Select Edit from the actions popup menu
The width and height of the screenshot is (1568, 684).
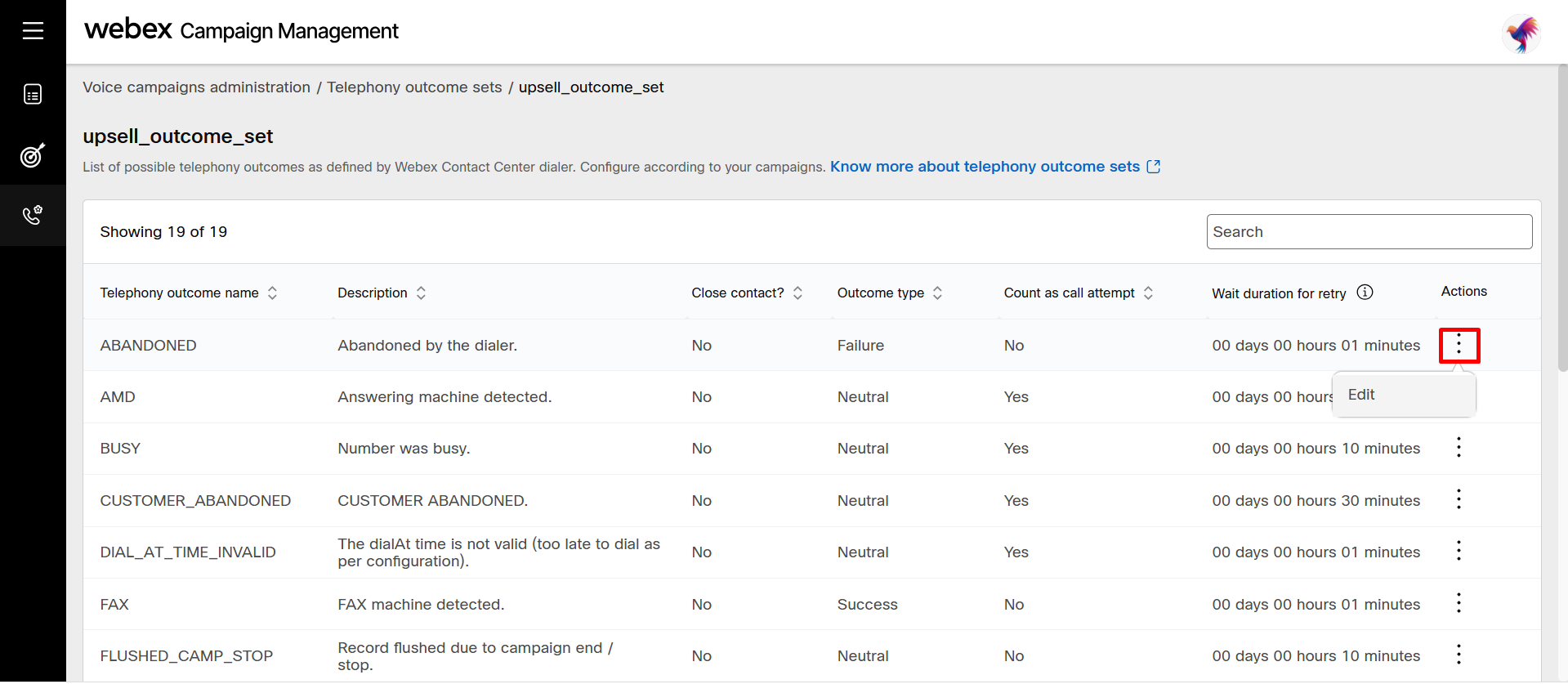tap(1361, 395)
